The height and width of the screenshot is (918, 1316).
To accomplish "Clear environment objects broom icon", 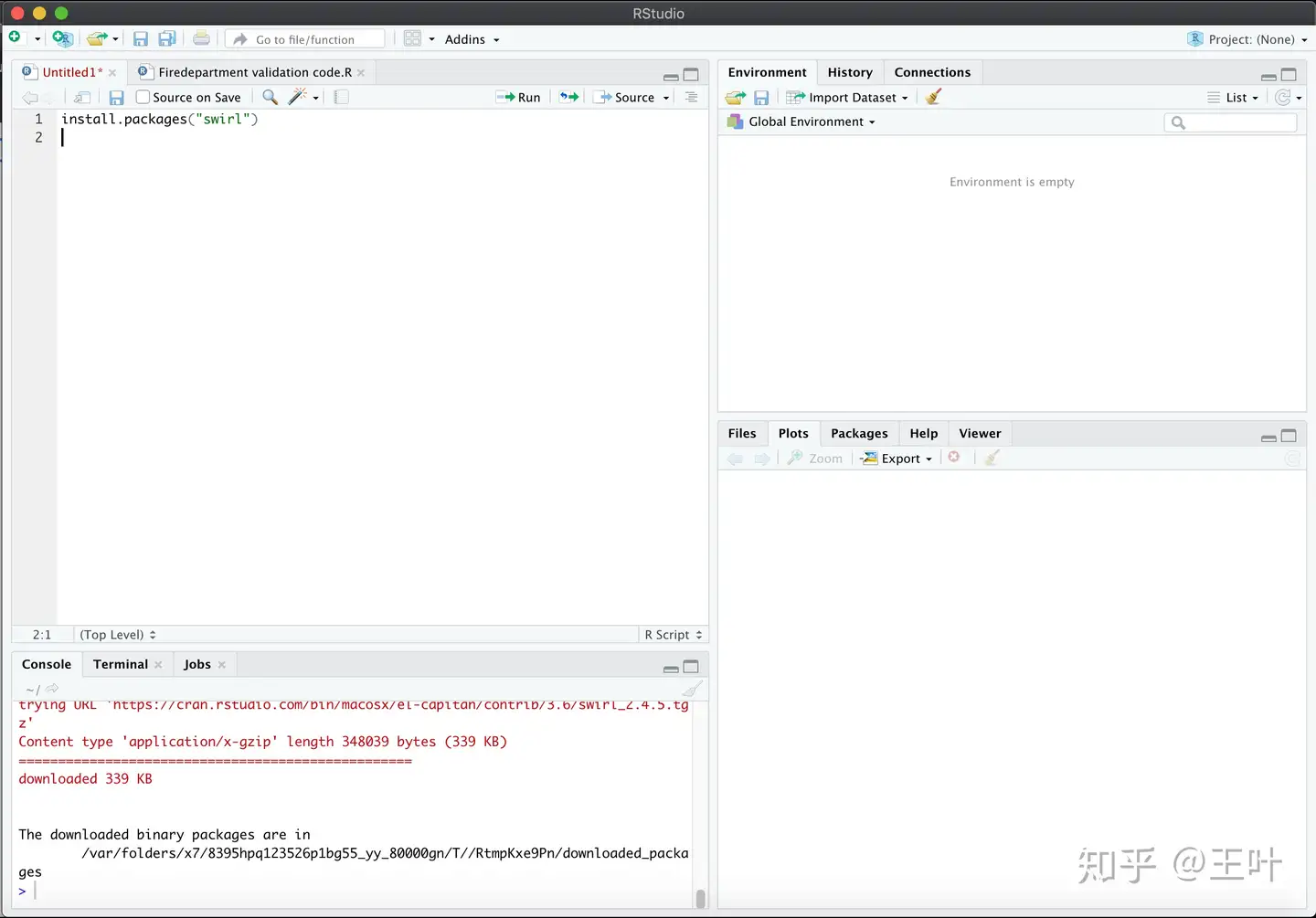I will tap(933, 97).
